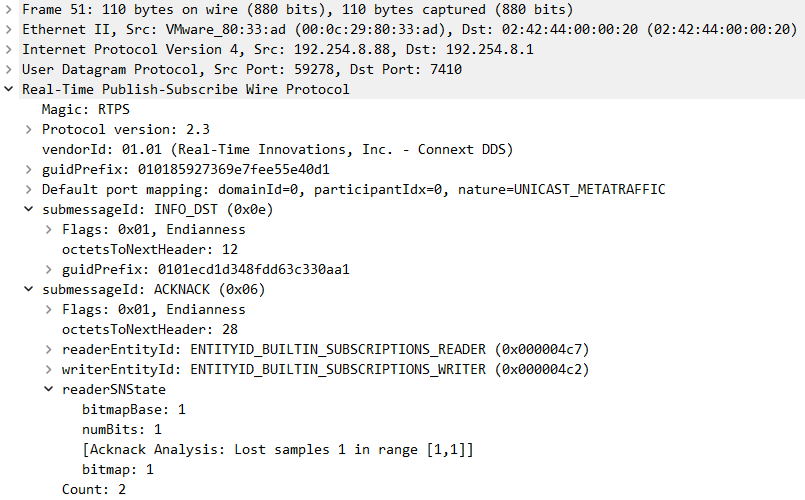Expand the Default port mapping node
Viewport: 805px width, 500px height.
[x=29, y=189]
